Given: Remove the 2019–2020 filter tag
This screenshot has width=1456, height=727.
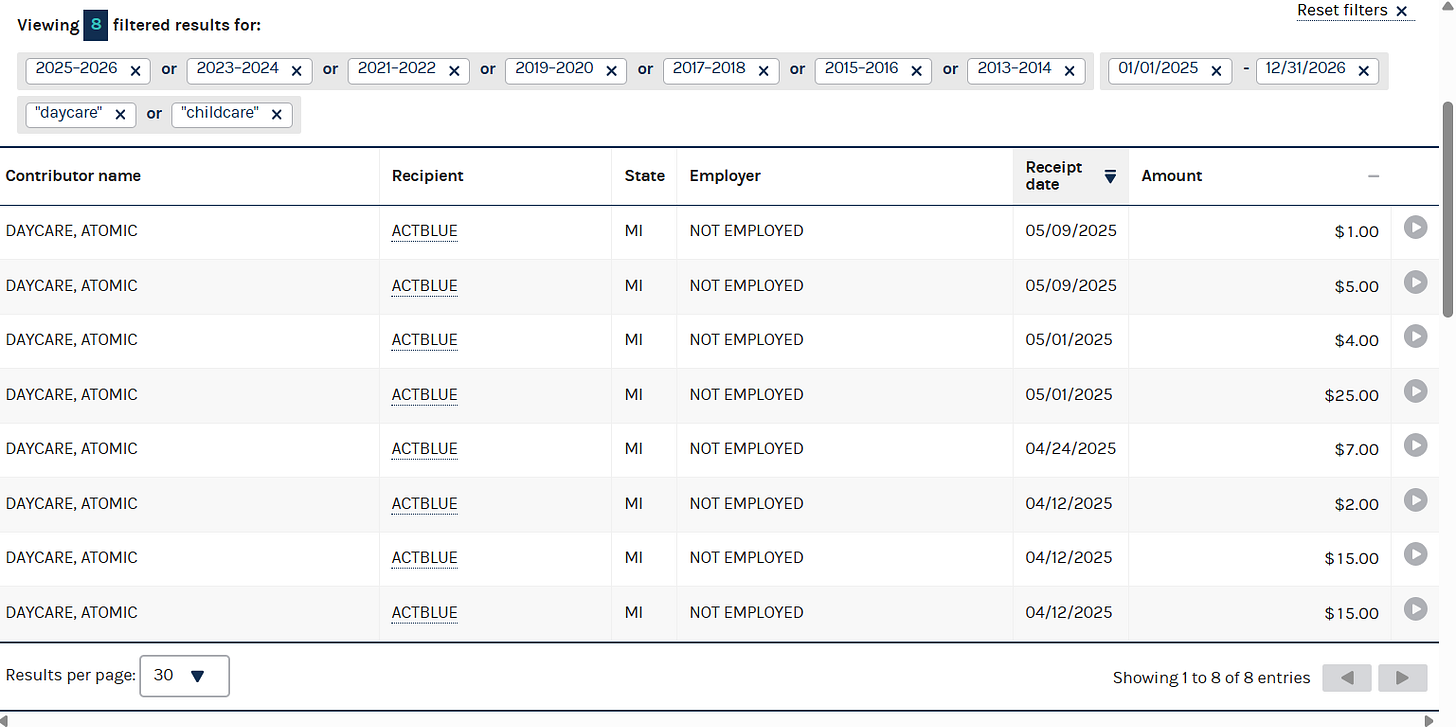Looking at the screenshot, I should 611,71.
